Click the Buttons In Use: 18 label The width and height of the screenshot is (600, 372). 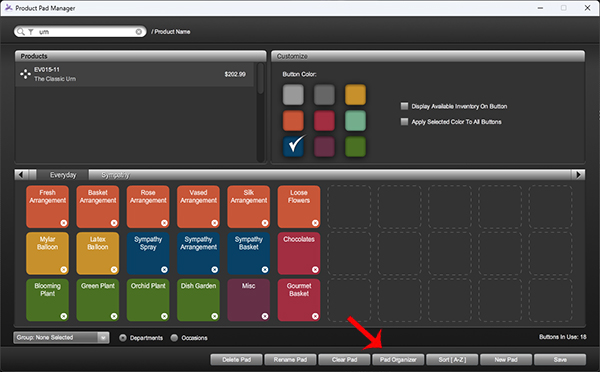562,337
